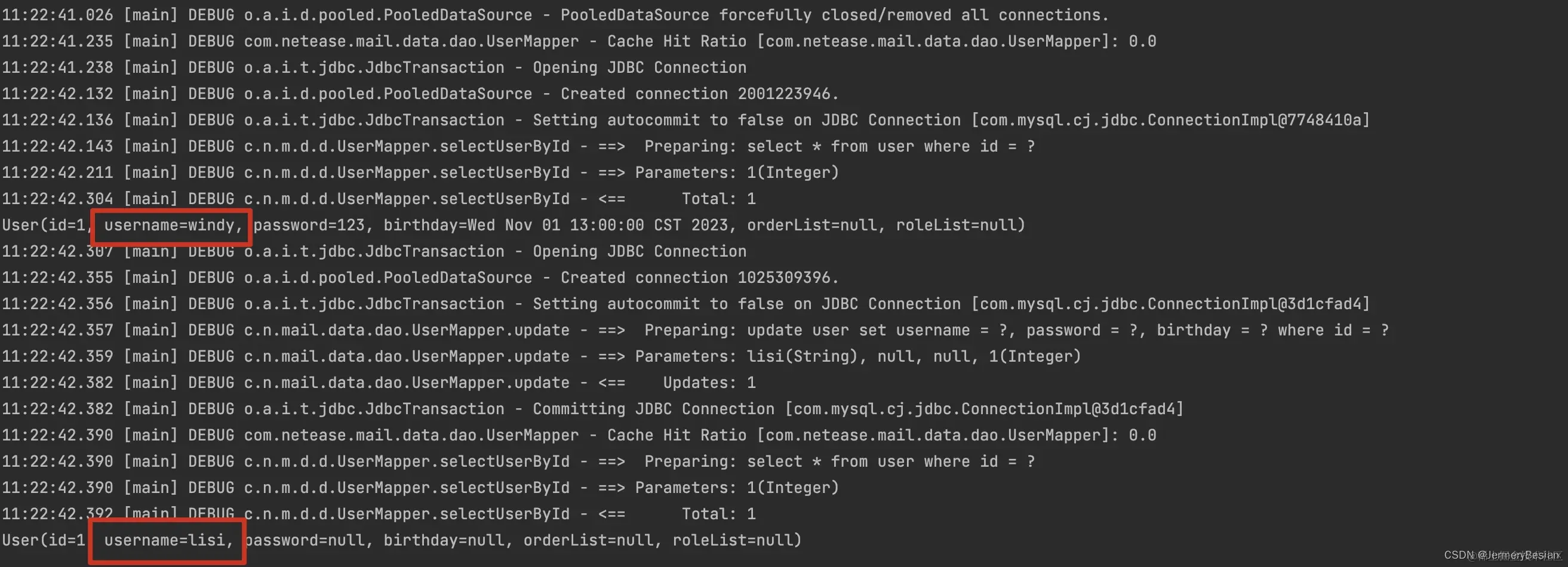This screenshot has height=567, width=1568.
Task: Click the first Cache Hit Ratio 0.0 line
Action: pos(579,41)
